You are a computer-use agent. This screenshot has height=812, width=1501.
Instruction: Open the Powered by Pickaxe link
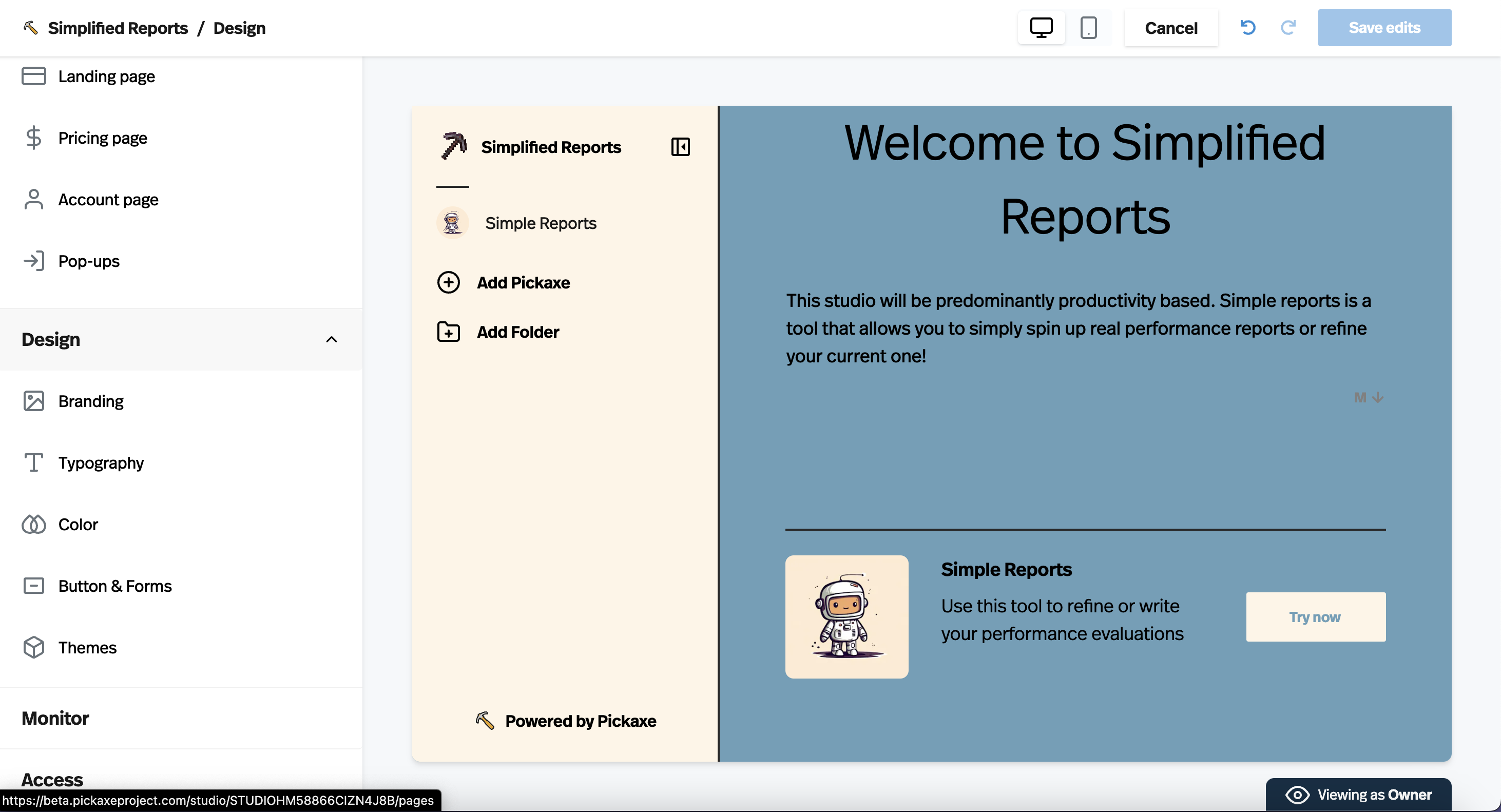click(581, 721)
